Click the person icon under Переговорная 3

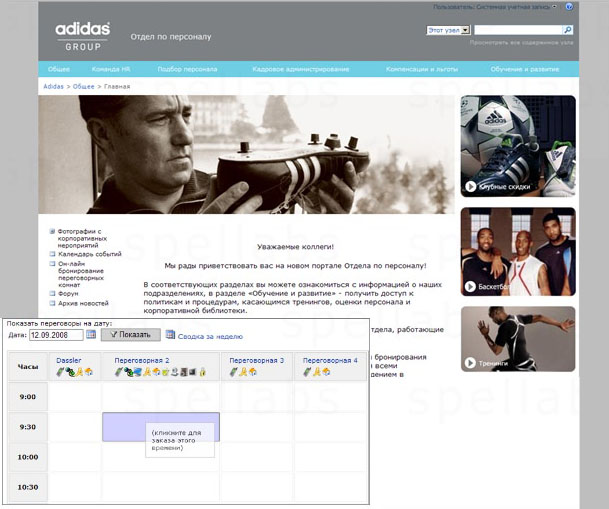(x=242, y=372)
